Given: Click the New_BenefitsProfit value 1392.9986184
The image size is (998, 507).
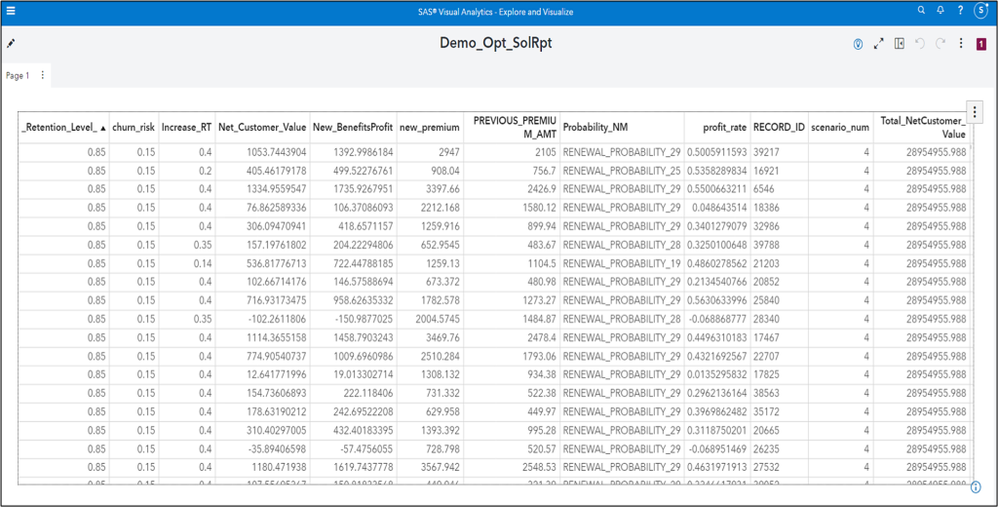Looking at the screenshot, I should point(353,153).
